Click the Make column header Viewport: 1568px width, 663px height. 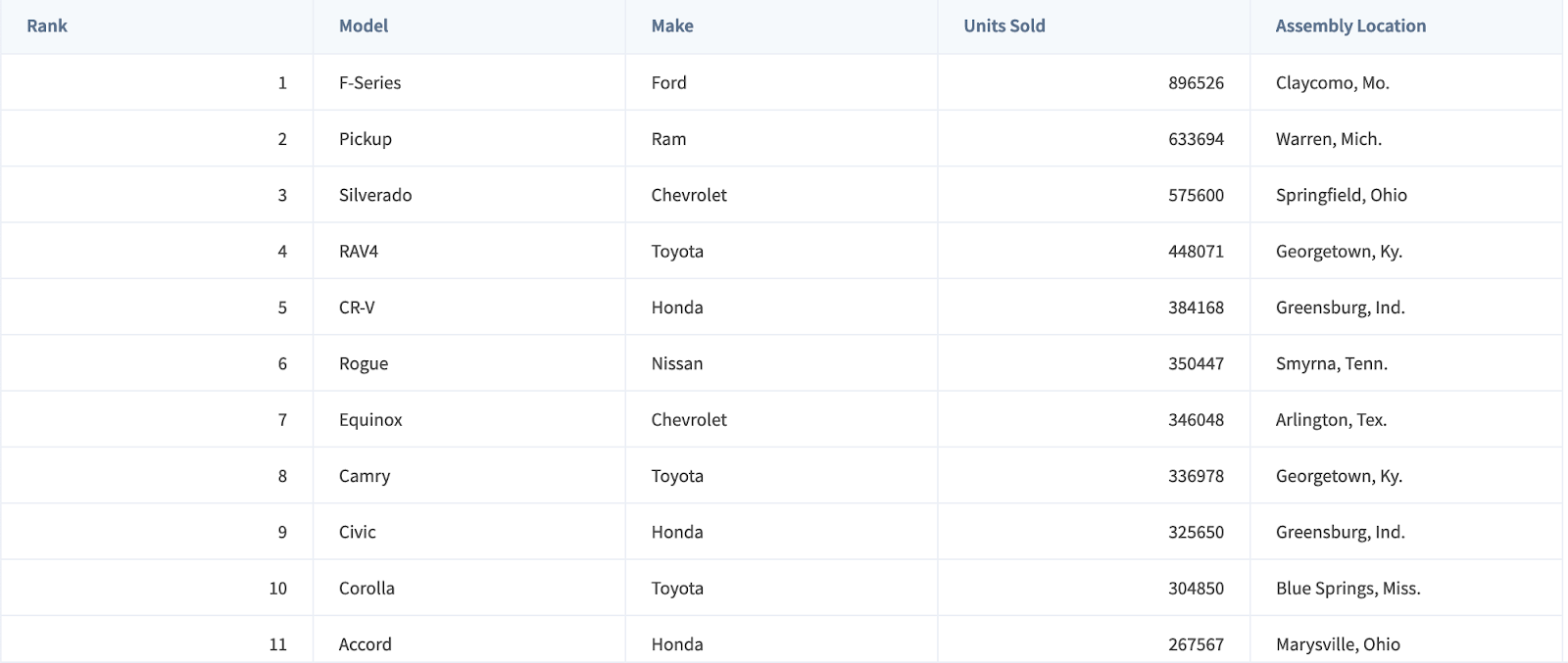click(672, 26)
